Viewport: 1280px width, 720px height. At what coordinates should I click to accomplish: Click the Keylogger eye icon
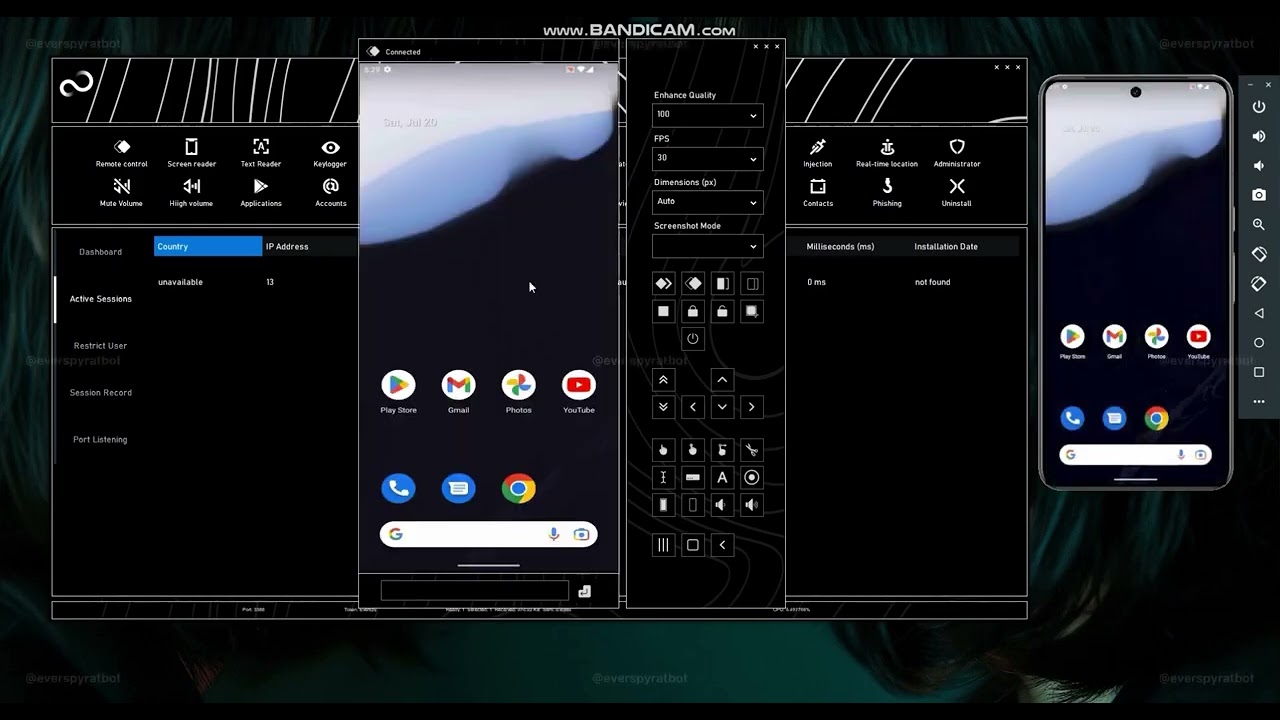pos(330,147)
